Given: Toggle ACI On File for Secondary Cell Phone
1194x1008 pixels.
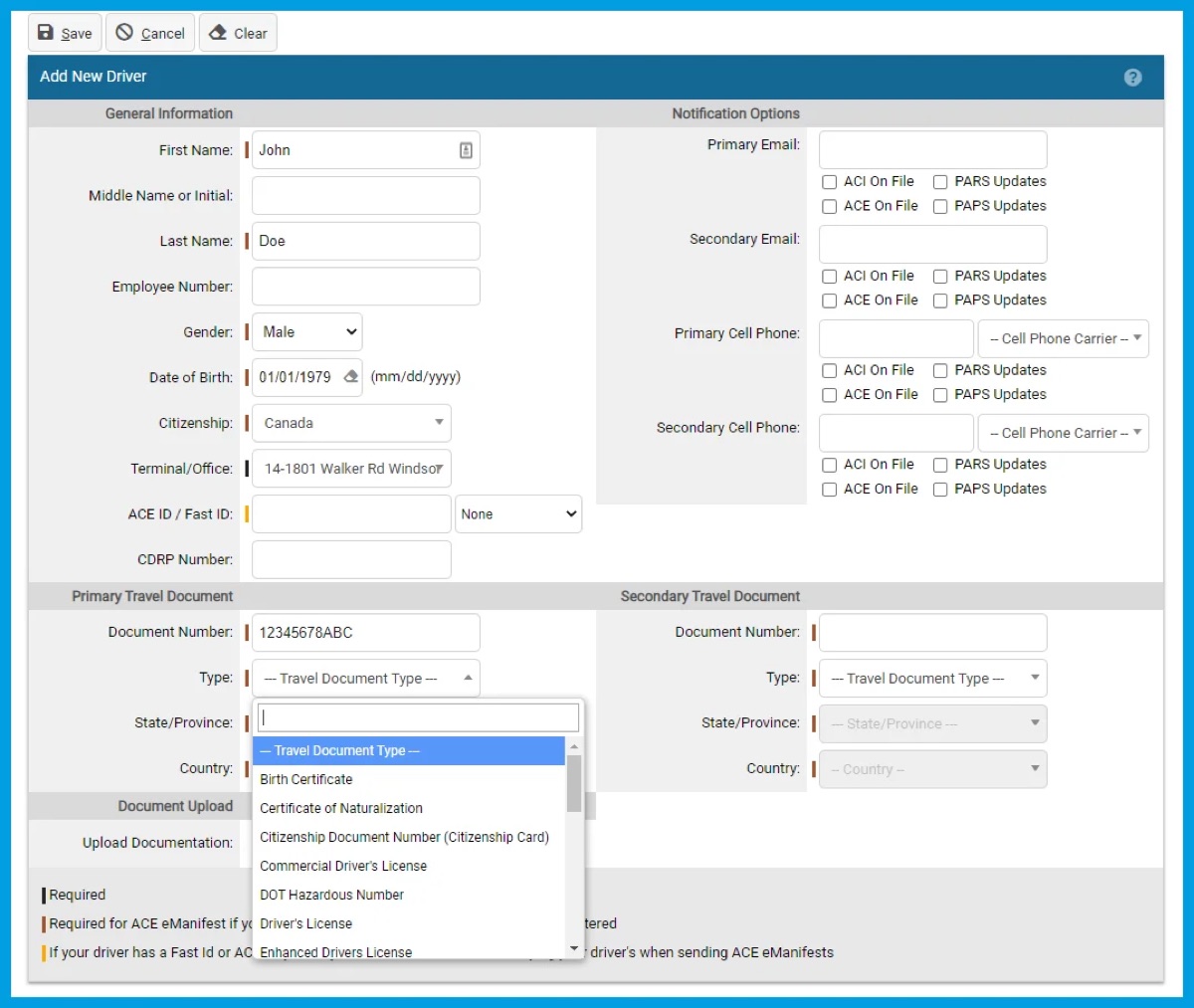Looking at the screenshot, I should click(829, 465).
